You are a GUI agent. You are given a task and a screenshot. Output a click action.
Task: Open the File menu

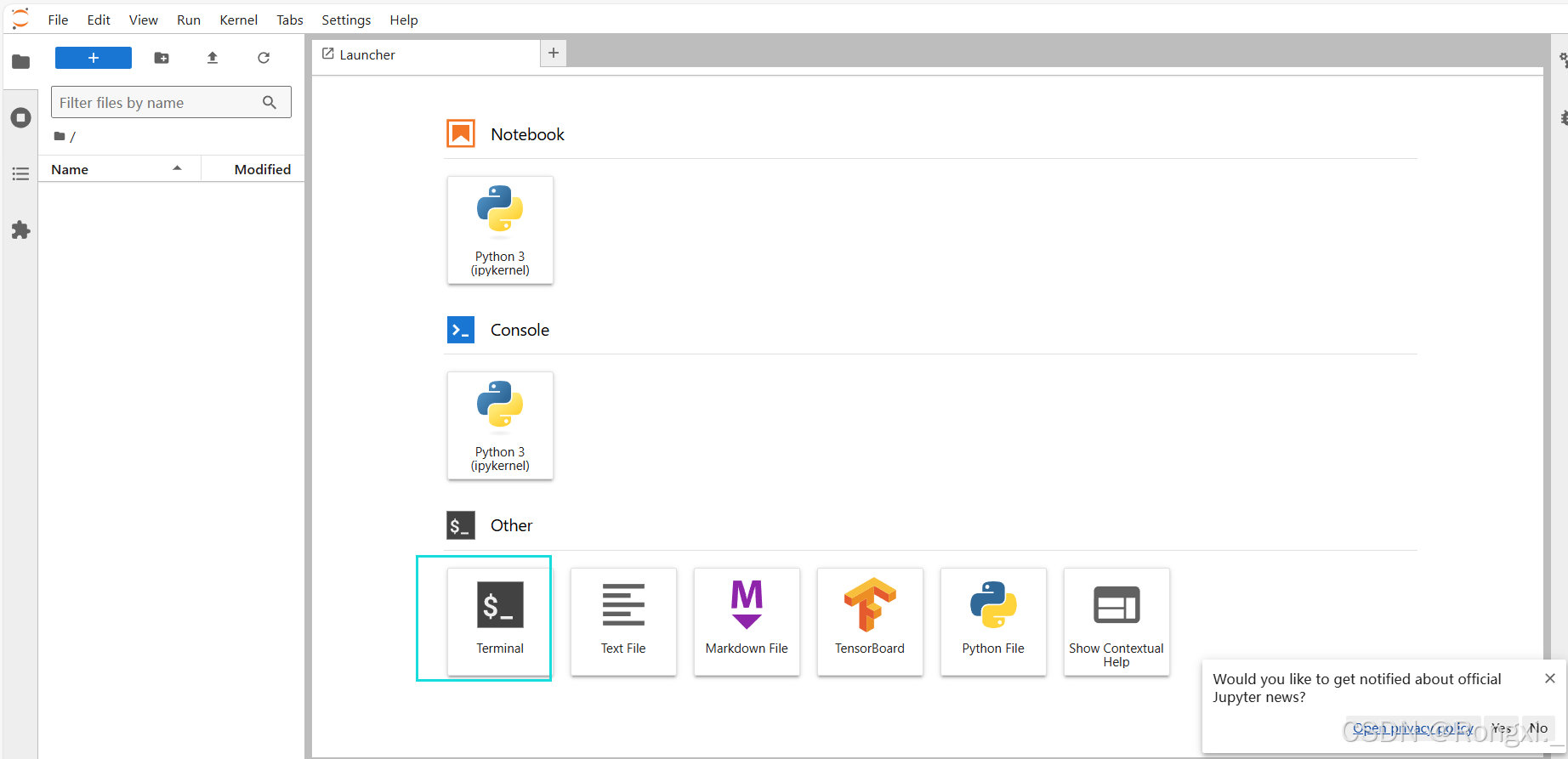[x=58, y=20]
